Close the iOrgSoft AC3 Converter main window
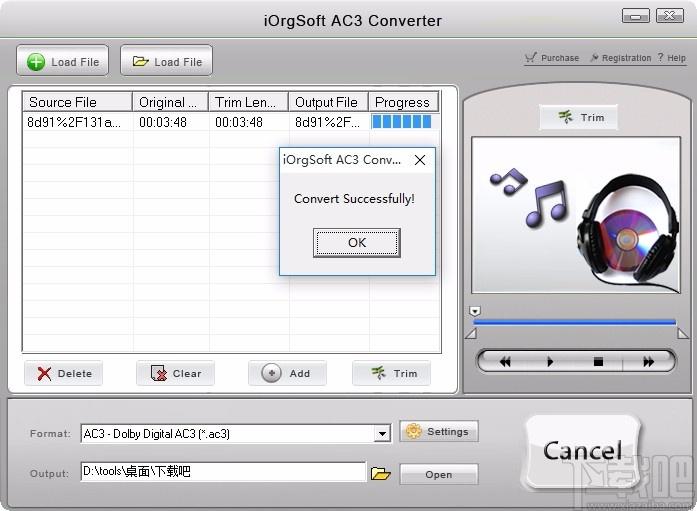The image size is (697, 511). pos(669,16)
